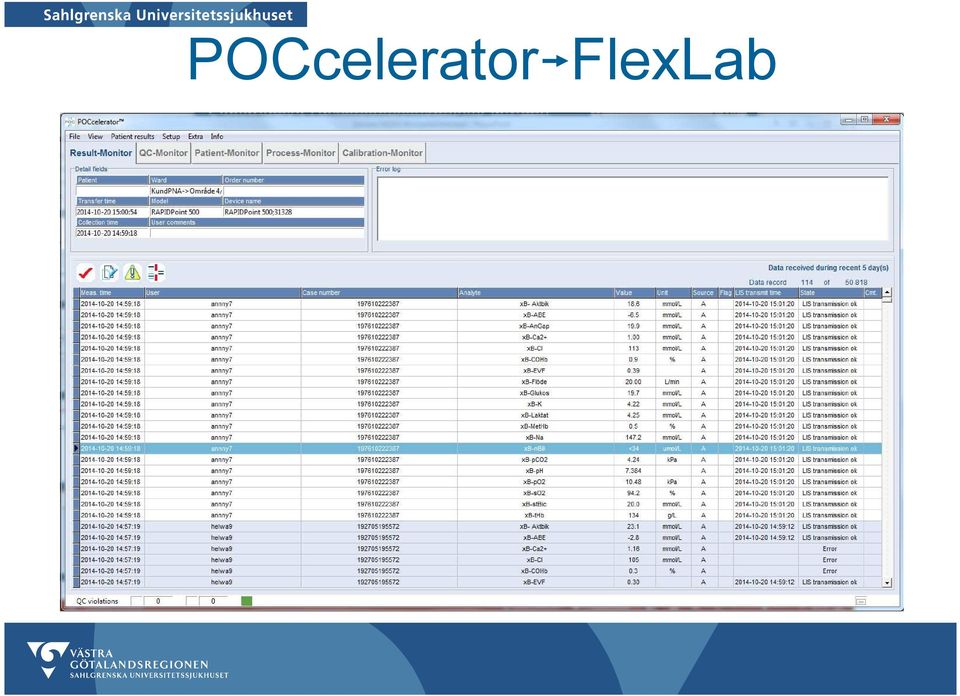Screen dimensions: 960x696
Task: Open the View menu
Action: coord(95,137)
